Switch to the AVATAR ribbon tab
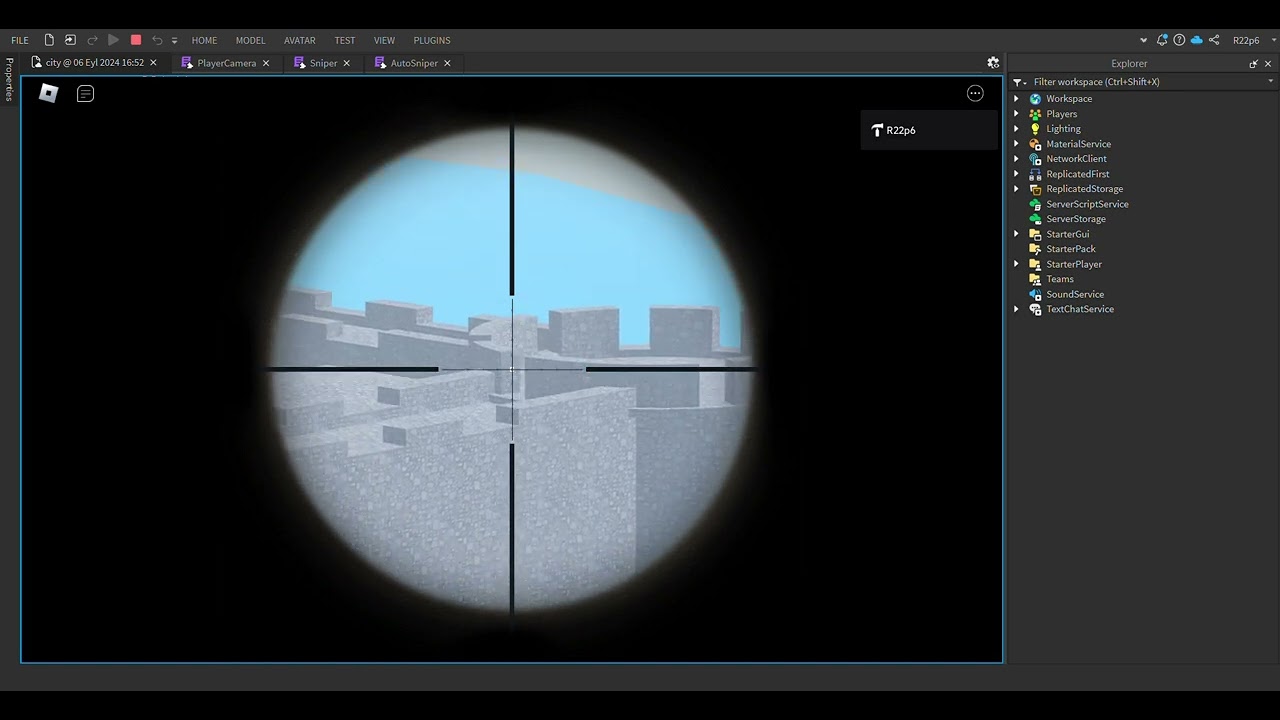 (x=300, y=40)
